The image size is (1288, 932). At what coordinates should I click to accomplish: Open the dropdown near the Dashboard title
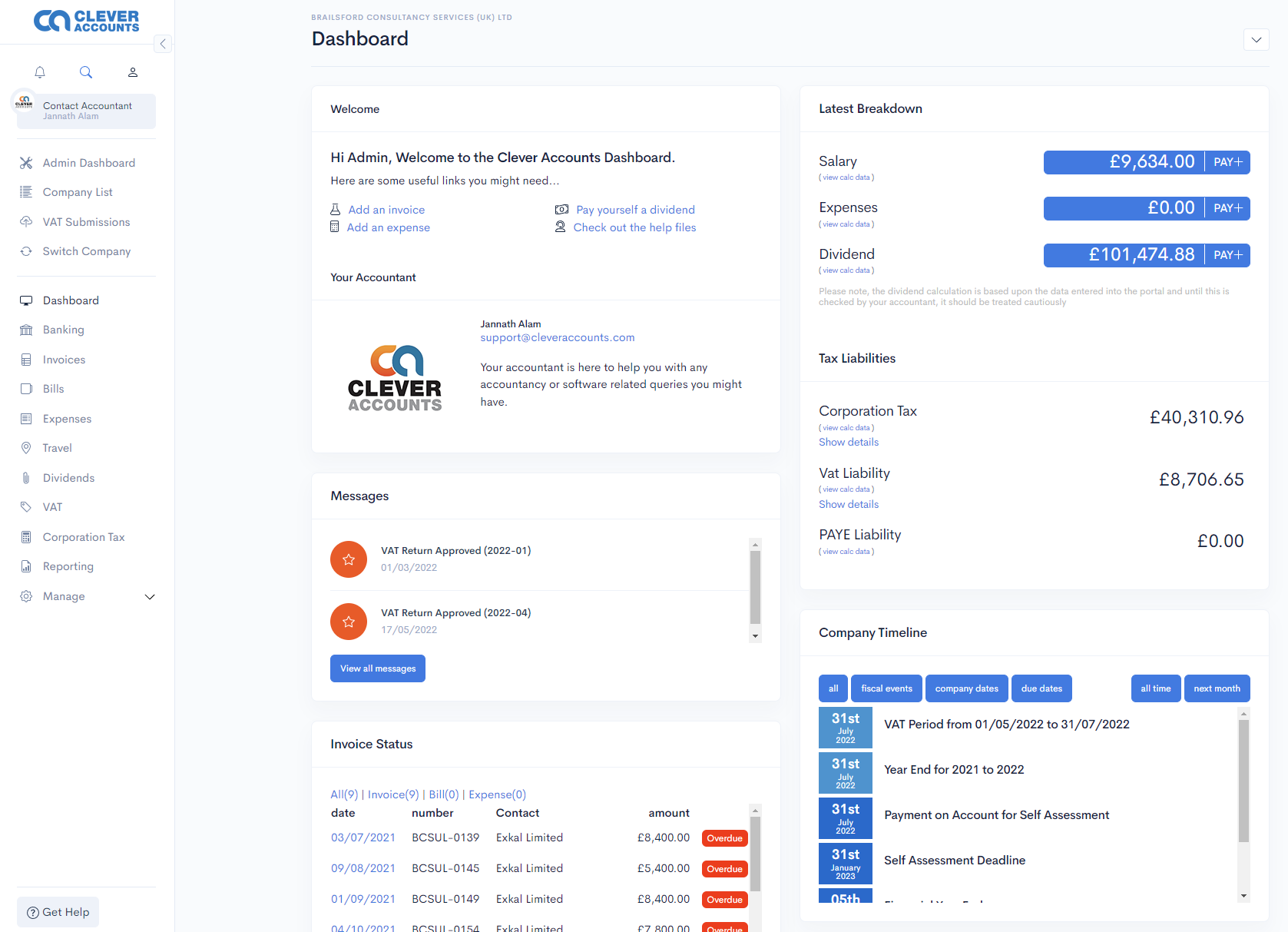click(1257, 39)
